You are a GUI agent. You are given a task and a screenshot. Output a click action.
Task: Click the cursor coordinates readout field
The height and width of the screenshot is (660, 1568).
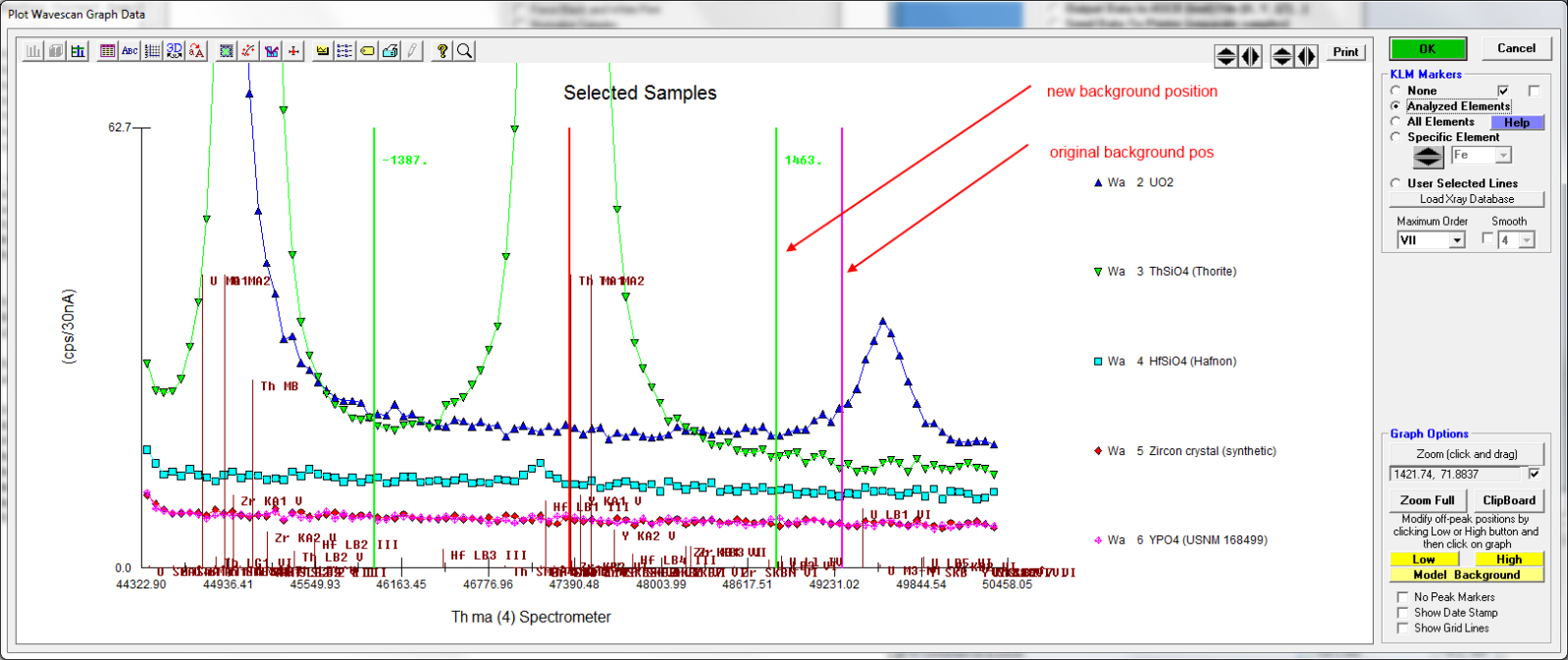(x=1454, y=475)
